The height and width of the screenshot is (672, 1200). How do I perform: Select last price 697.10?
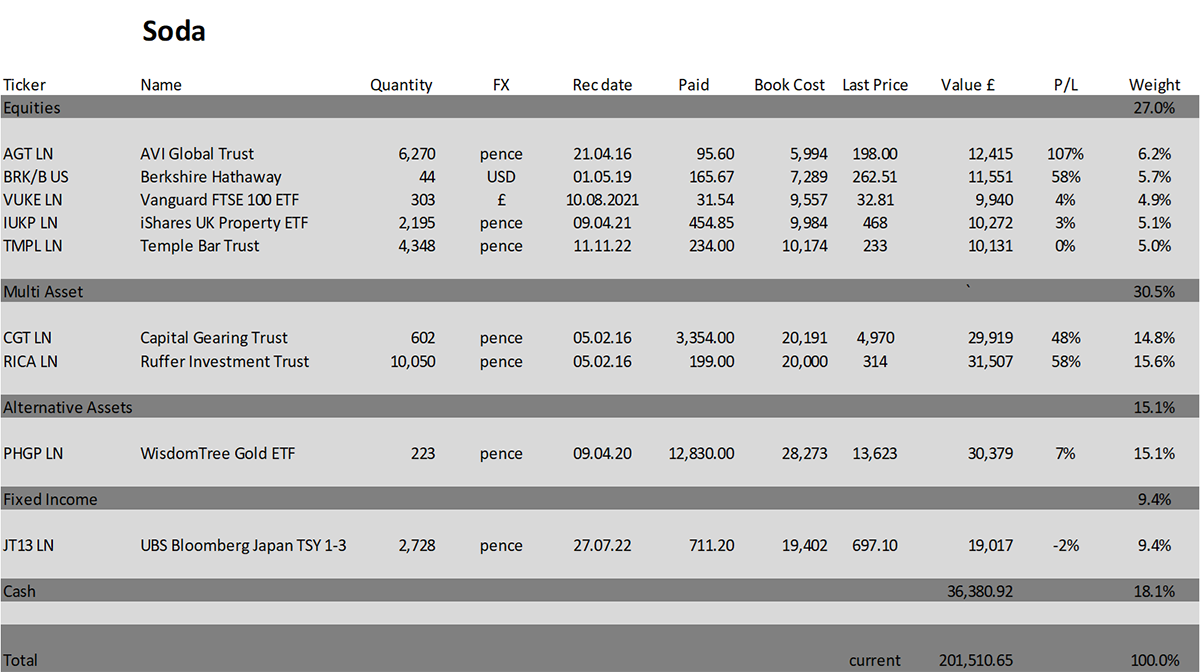[x=875, y=545]
